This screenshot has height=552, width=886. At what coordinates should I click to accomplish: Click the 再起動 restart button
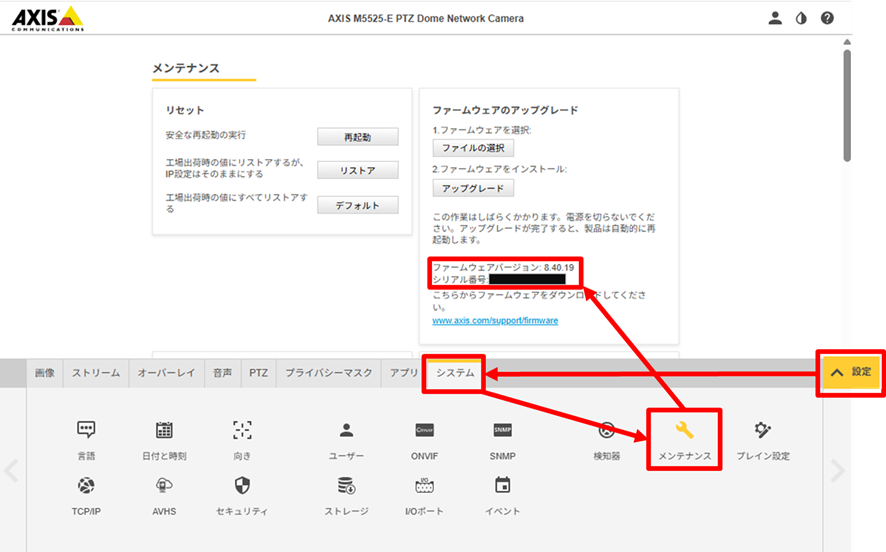[x=357, y=136]
